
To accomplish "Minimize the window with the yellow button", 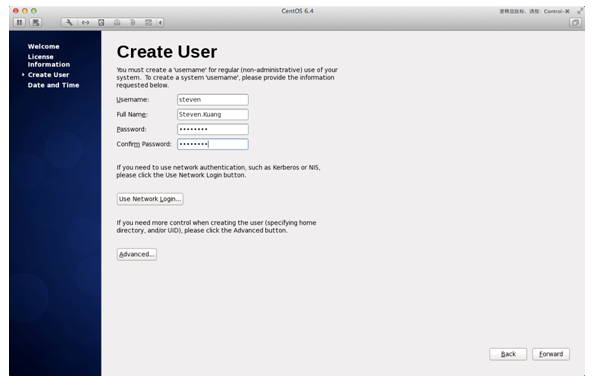I will [25, 11].
